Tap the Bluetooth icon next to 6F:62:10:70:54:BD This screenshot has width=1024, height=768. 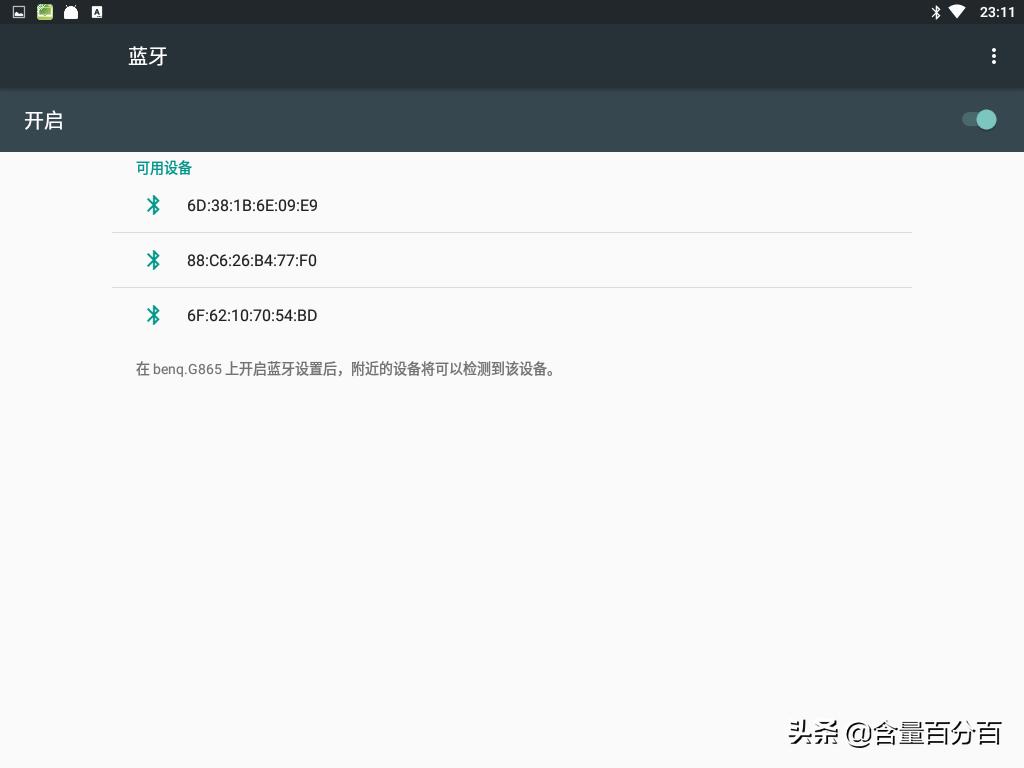154,315
